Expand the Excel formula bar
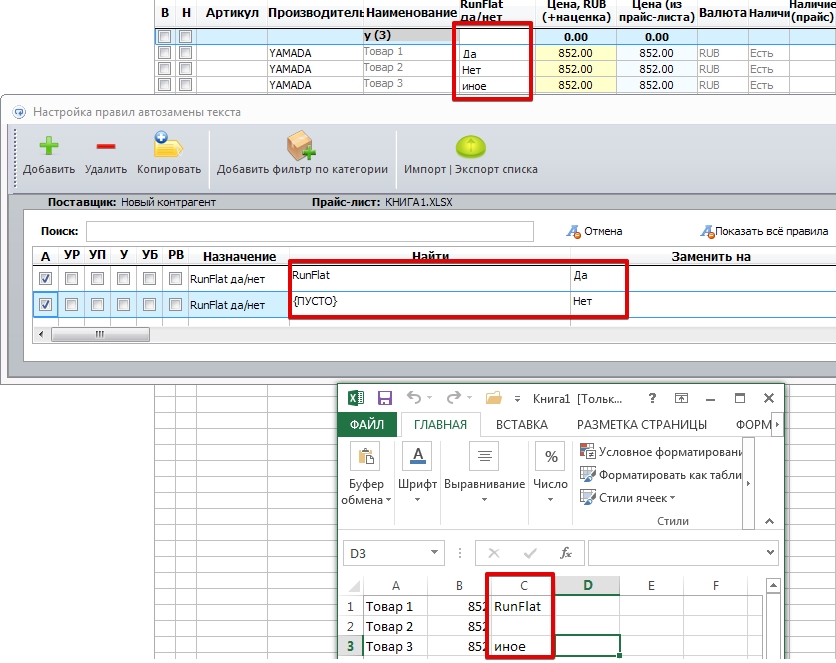The width and height of the screenshot is (836, 663). click(x=770, y=553)
